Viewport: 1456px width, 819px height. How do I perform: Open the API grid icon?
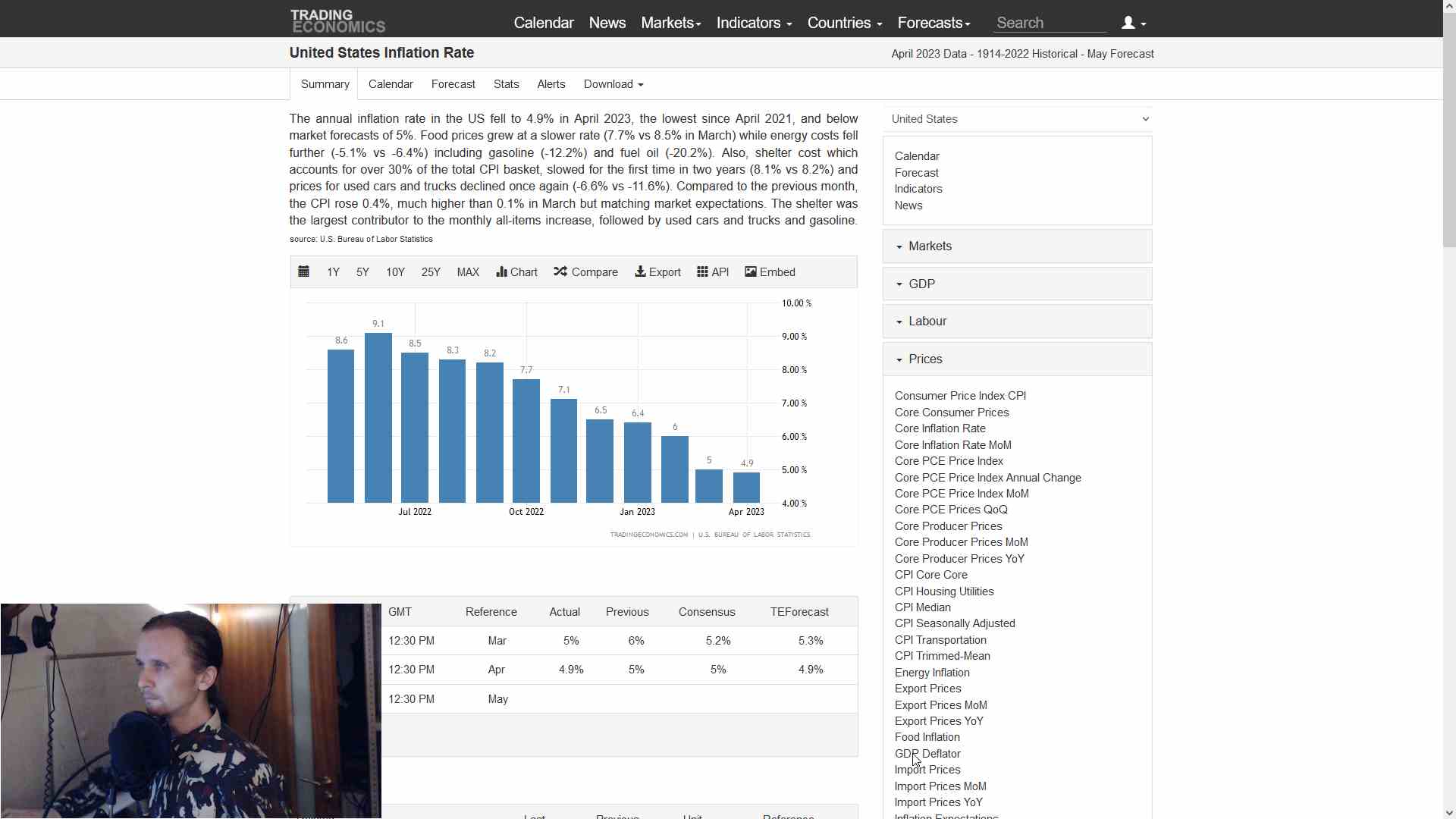tap(702, 271)
